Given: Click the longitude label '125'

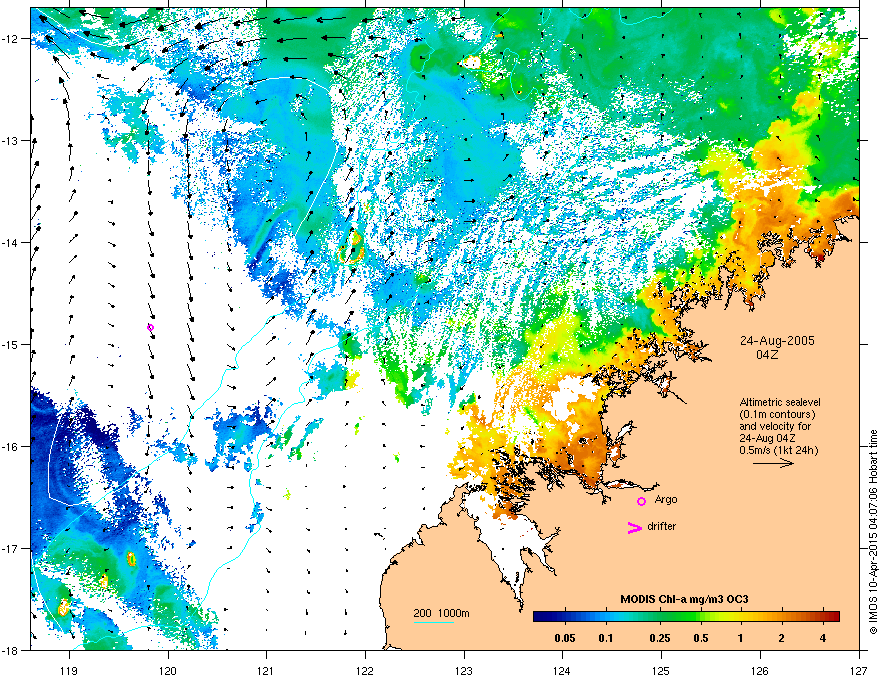Looking at the screenshot, I should 661,670.
